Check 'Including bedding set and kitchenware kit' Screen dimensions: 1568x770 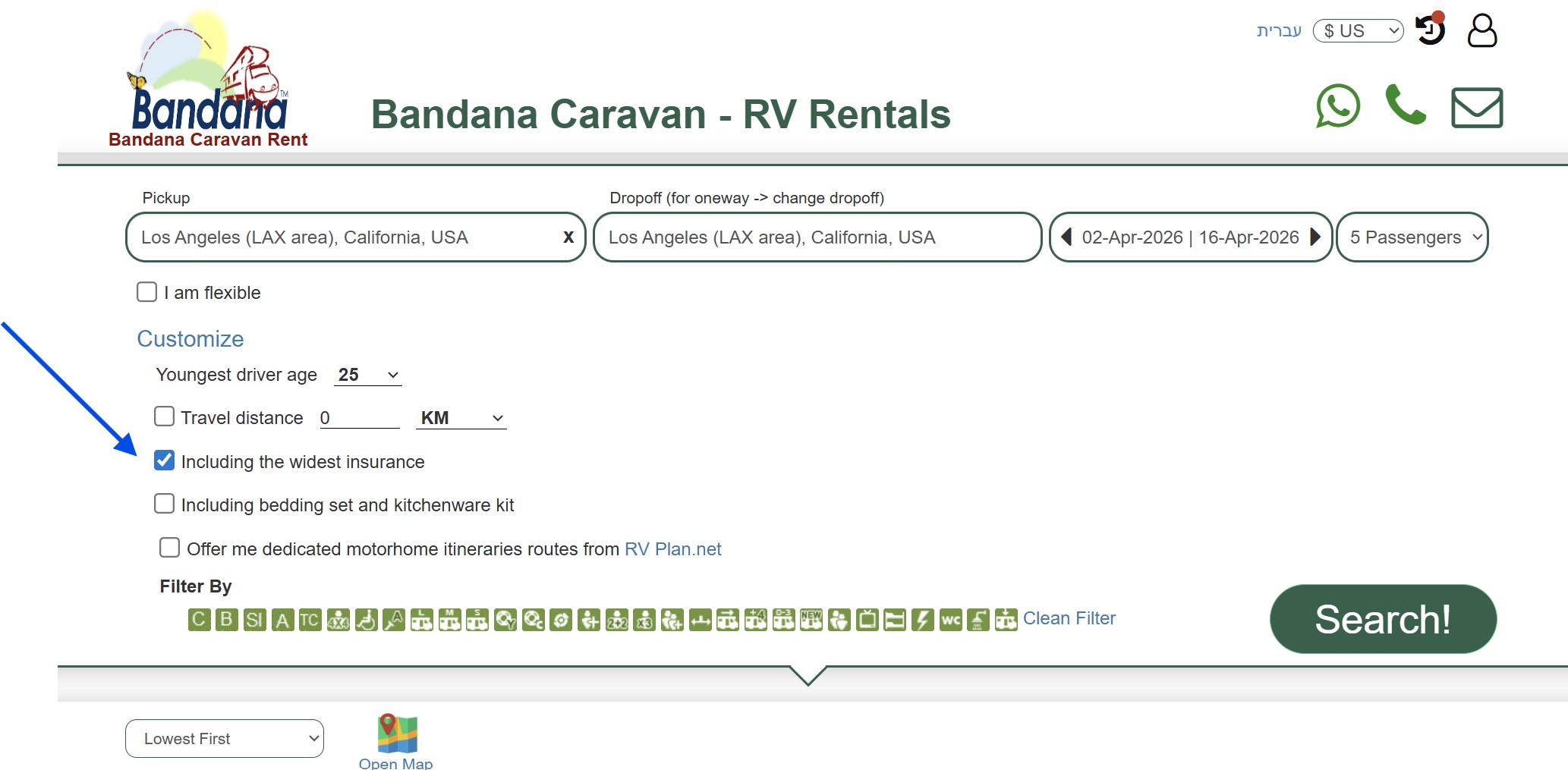(164, 503)
